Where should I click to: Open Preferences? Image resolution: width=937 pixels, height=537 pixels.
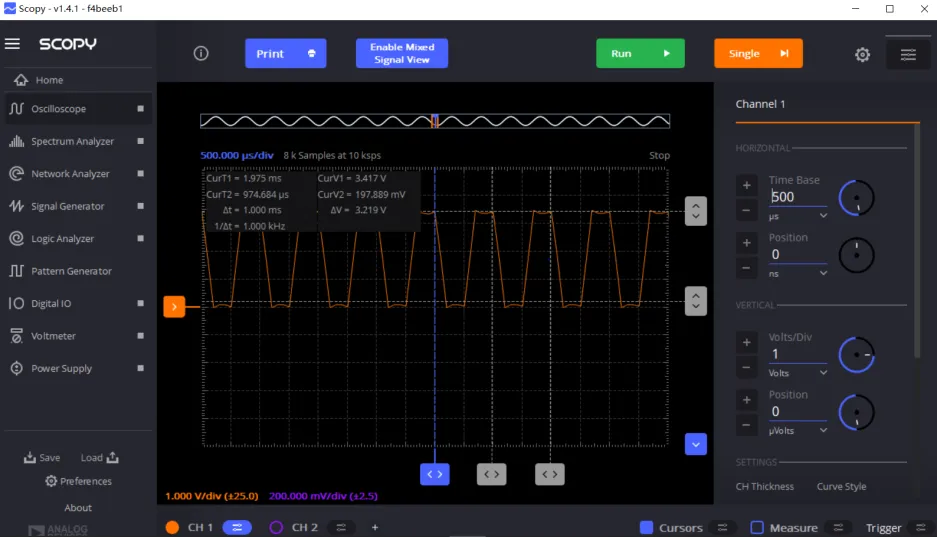(x=78, y=481)
